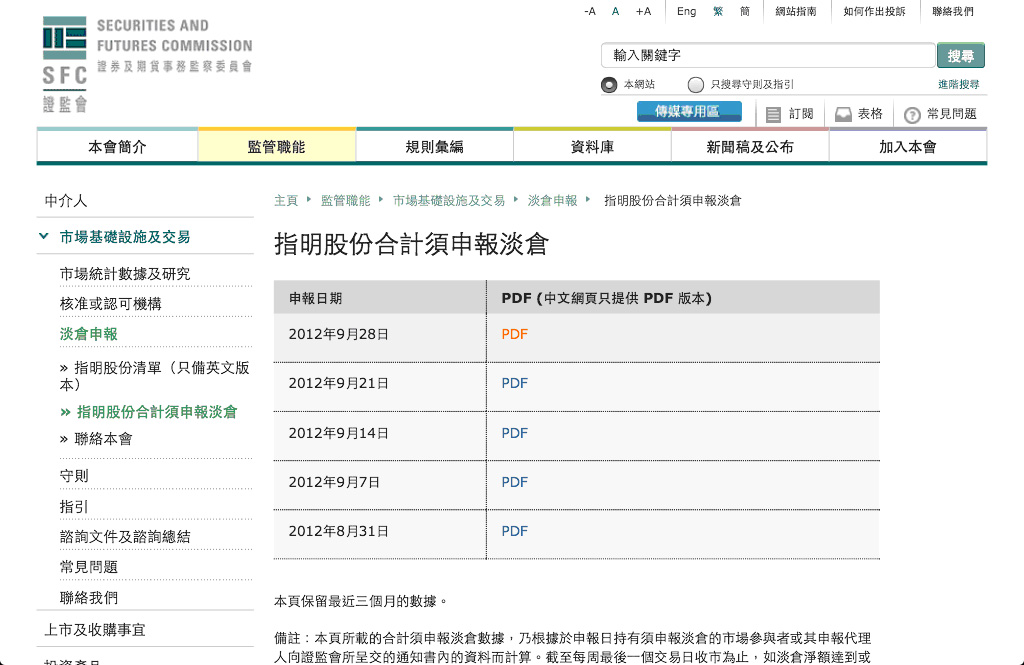Open 指明股份合計須申報淡倉 sidebar link
Image resolution: width=1024 pixels, height=665 pixels.
click(x=149, y=412)
